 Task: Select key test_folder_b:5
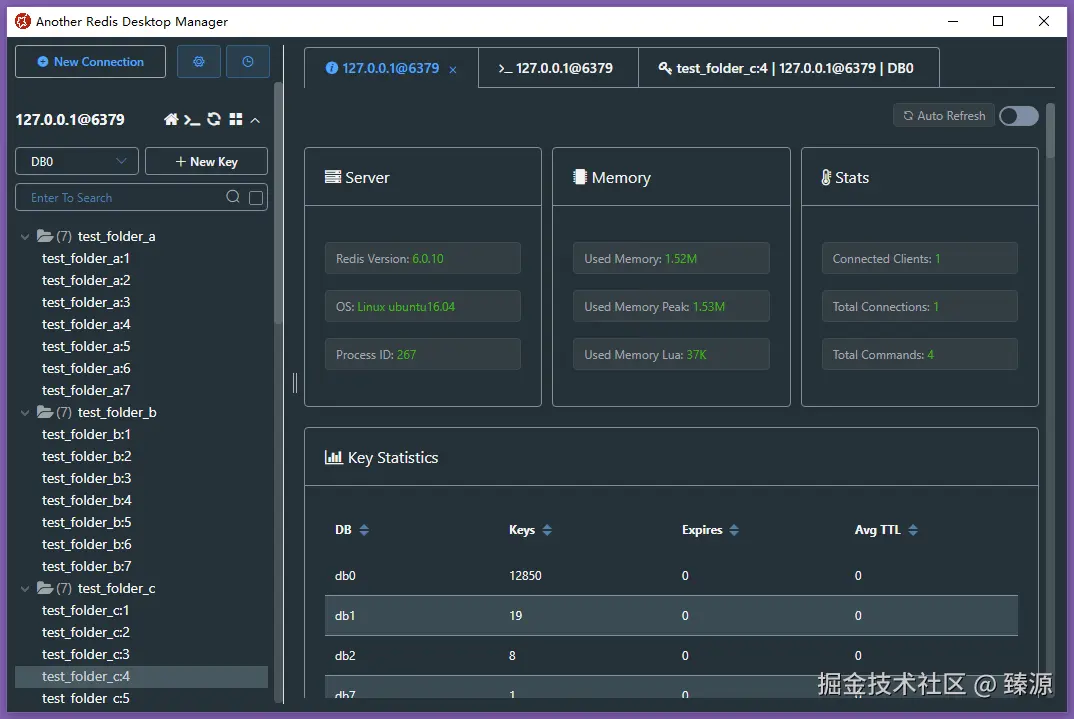click(x=86, y=522)
